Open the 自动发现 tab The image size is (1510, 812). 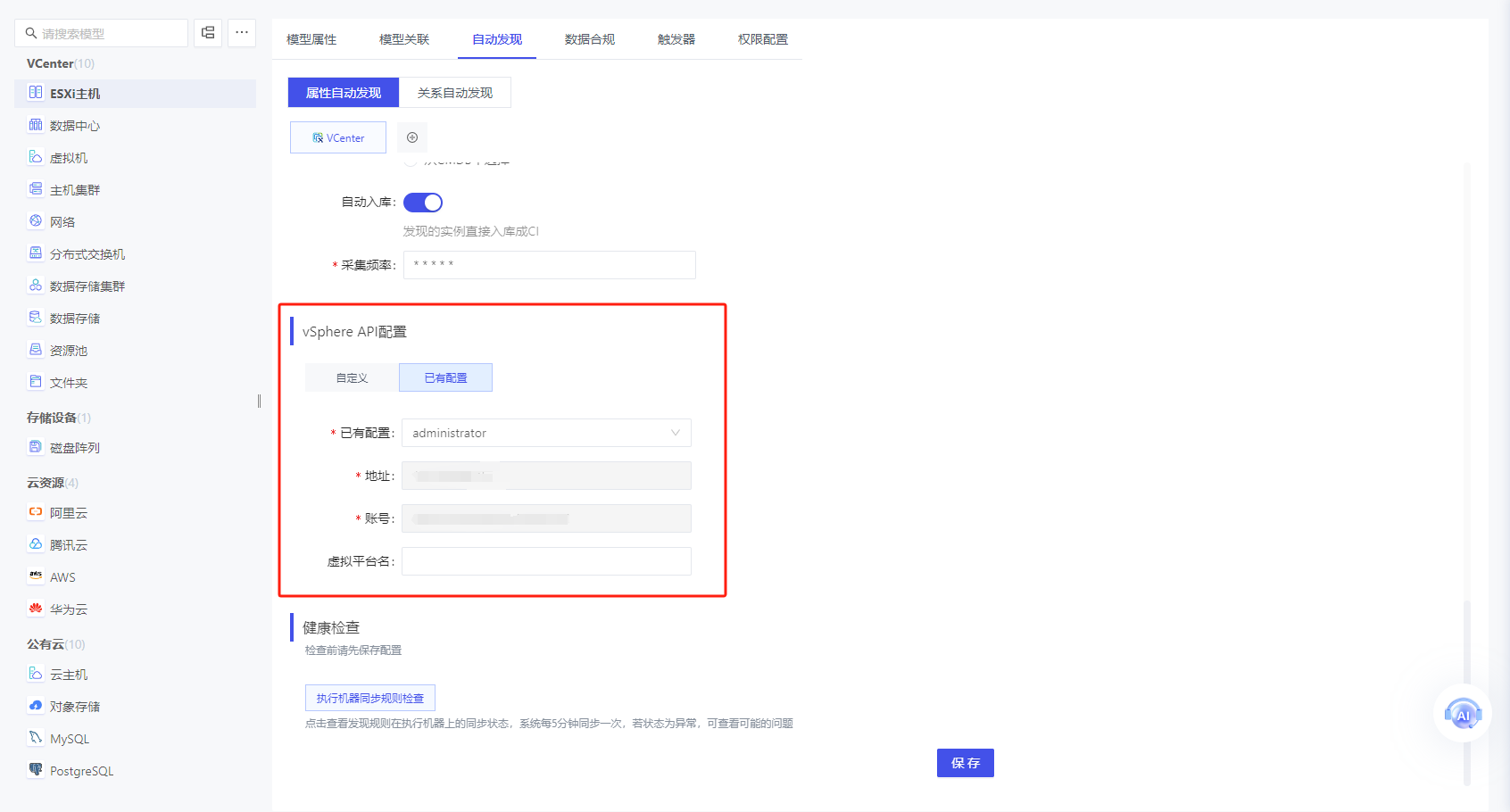[x=497, y=39]
